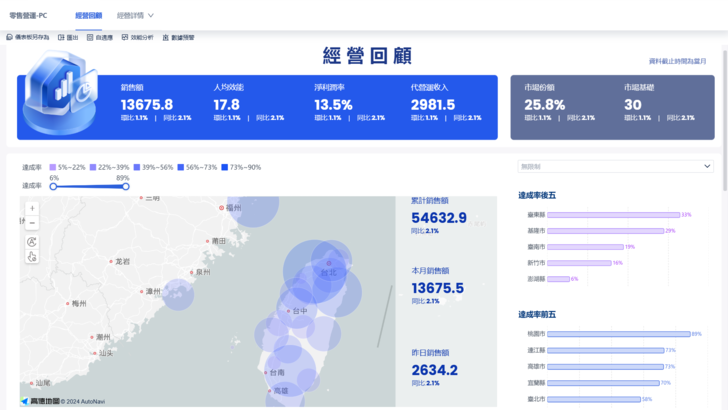This screenshot has width=728, height=410.
Task: Click the right 89% slider handle
Action: coord(124,186)
